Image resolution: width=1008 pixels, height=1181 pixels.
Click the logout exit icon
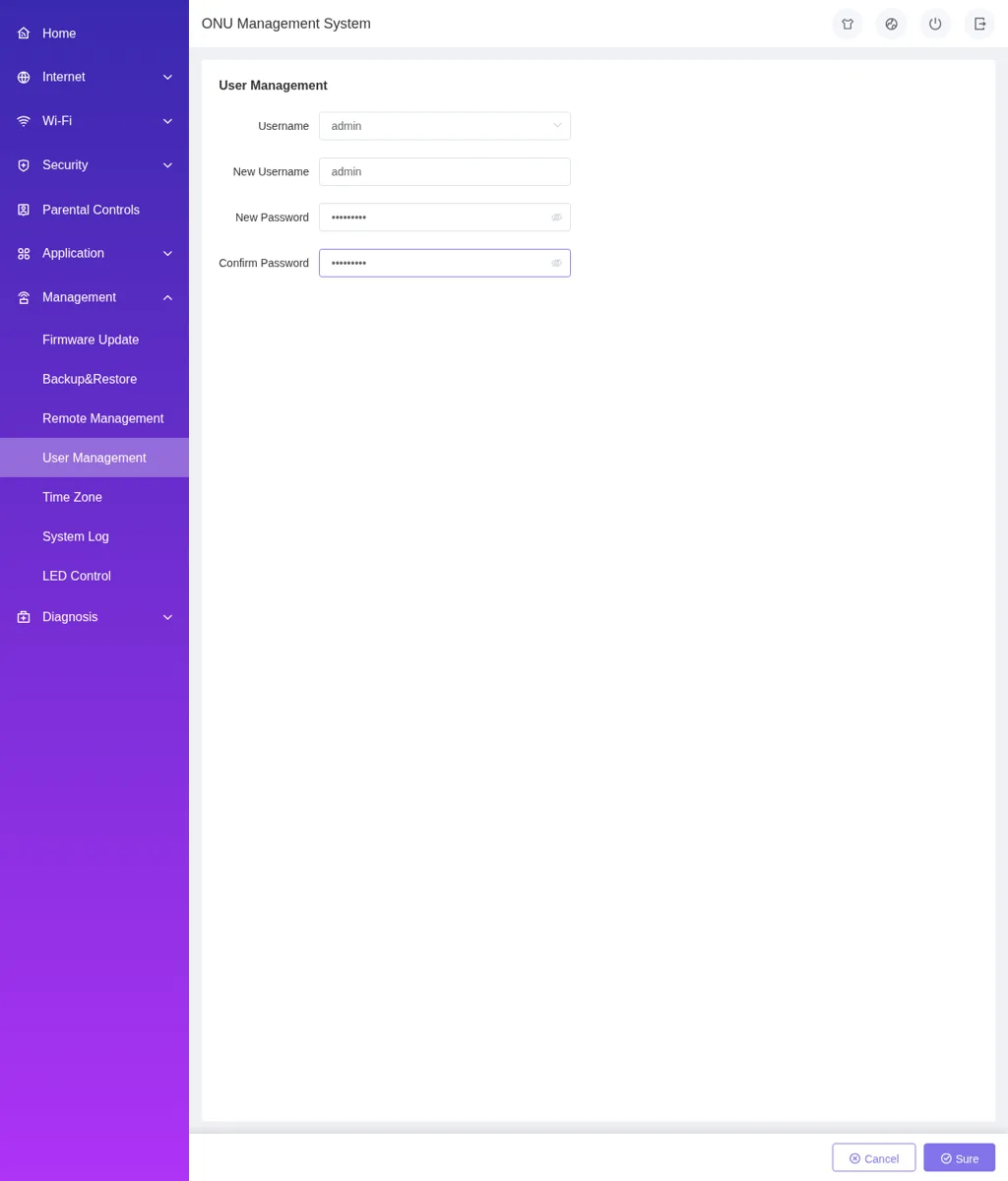pyautogui.click(x=979, y=24)
